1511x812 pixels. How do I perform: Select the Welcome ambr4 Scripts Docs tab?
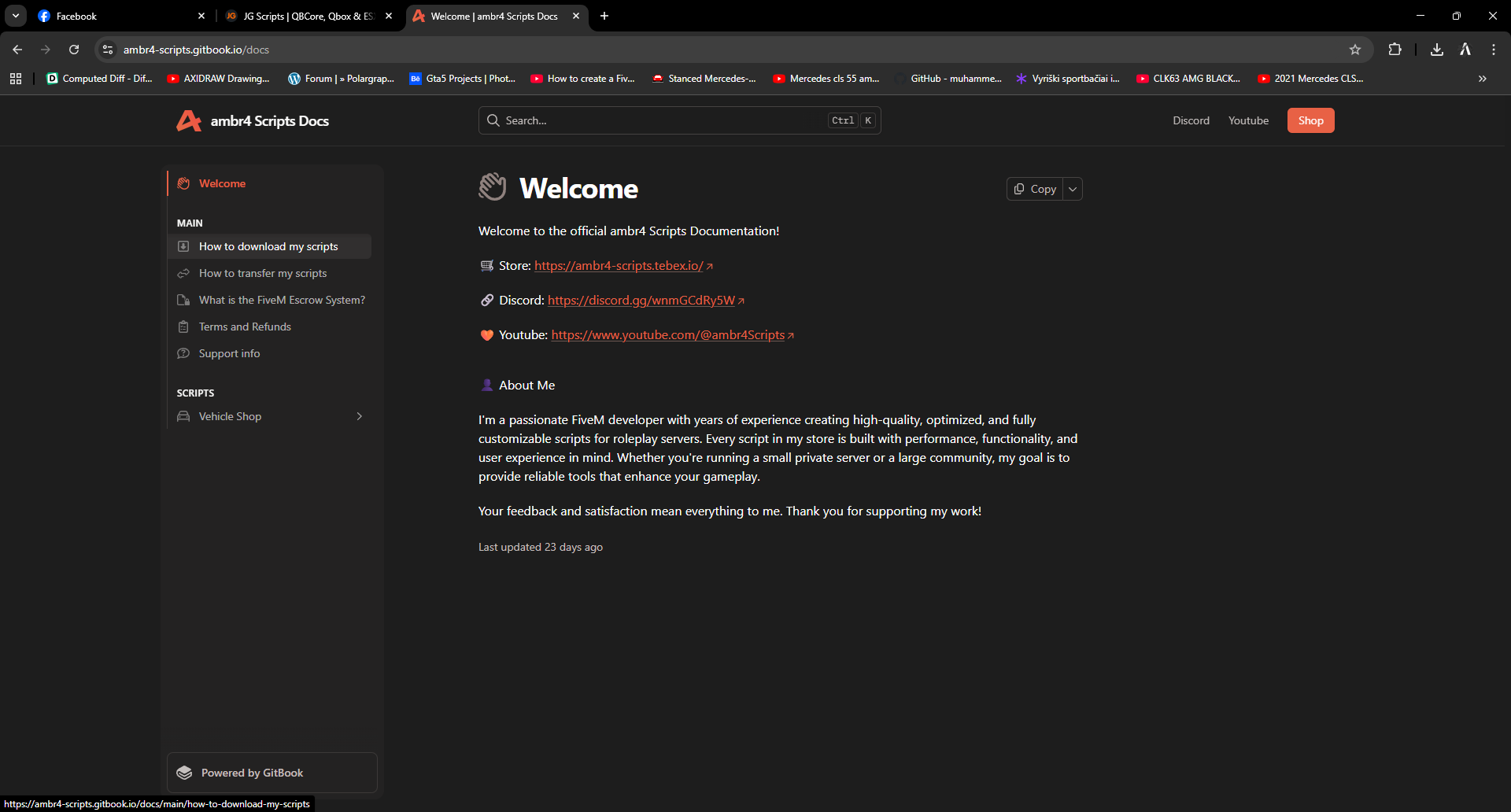point(496,16)
